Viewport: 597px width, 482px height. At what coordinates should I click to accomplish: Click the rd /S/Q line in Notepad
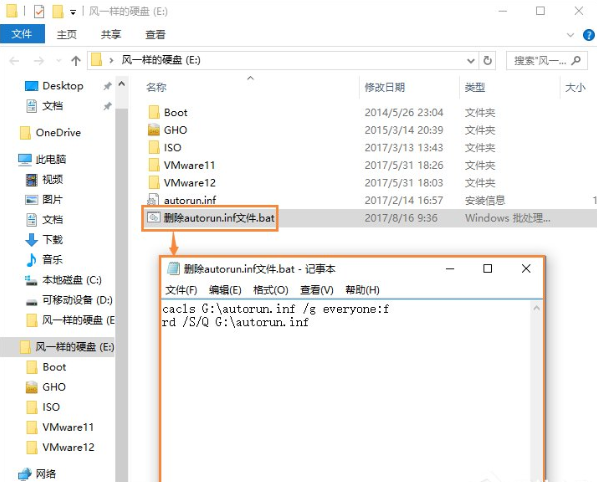(x=235, y=322)
